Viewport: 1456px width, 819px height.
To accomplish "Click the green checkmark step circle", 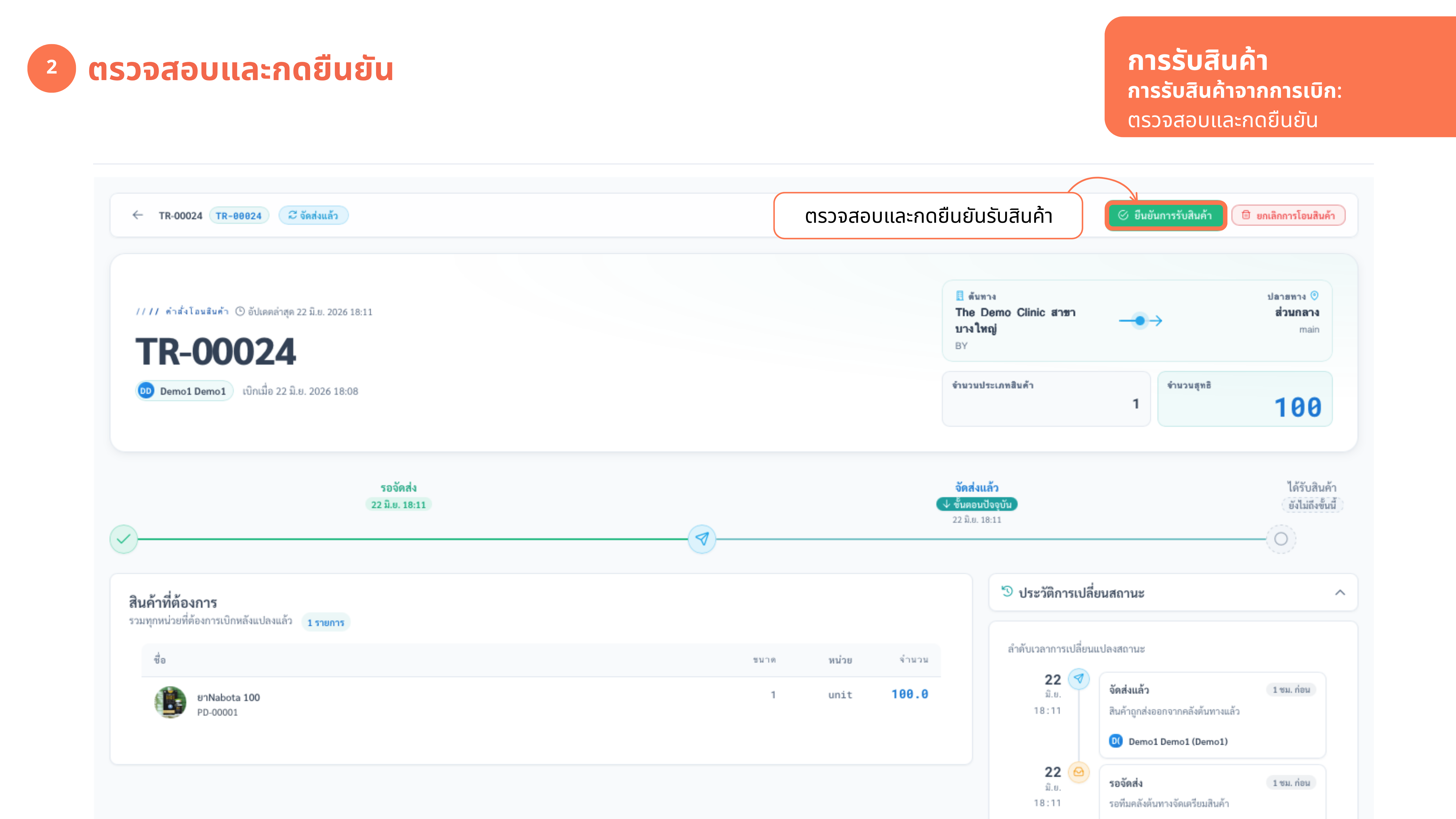I will (x=124, y=539).
